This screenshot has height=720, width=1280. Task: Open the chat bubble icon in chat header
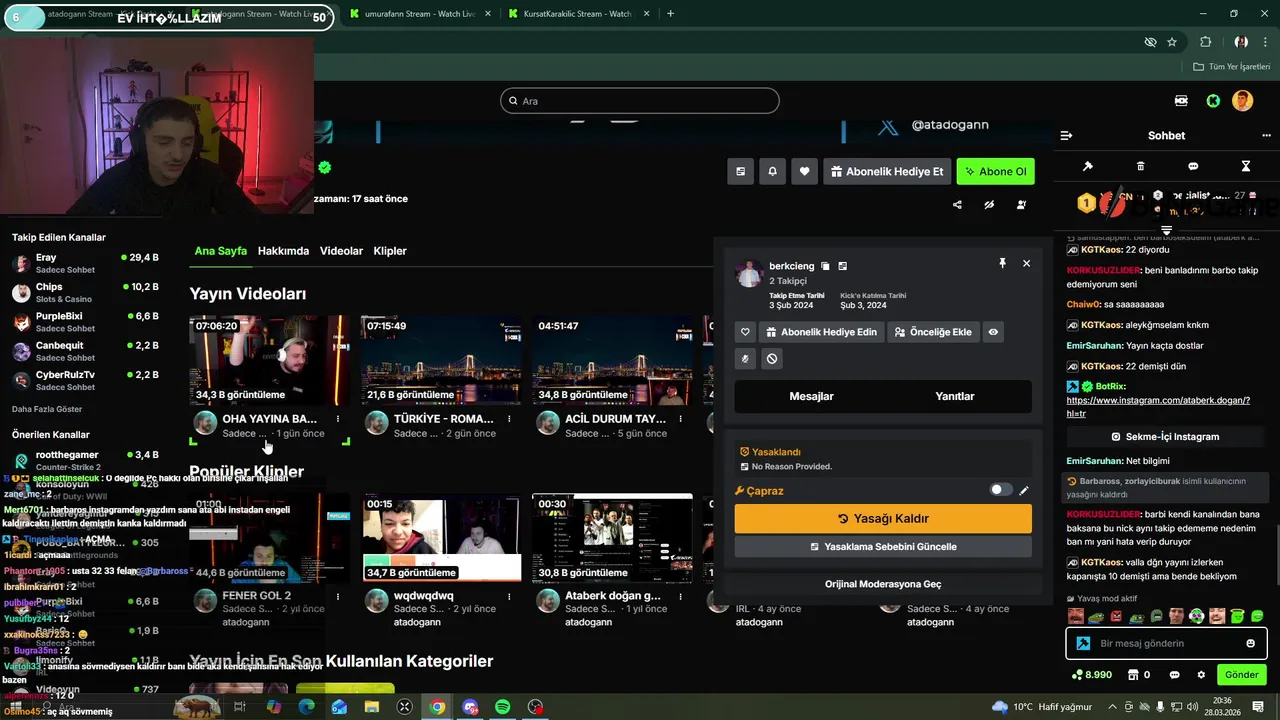click(1193, 166)
